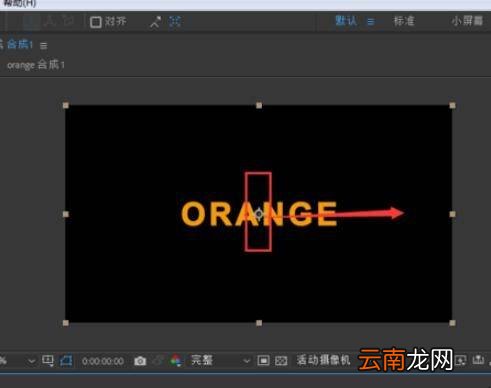Click the icon right of the watermark
This screenshot has width=491, height=388.
click(461, 360)
